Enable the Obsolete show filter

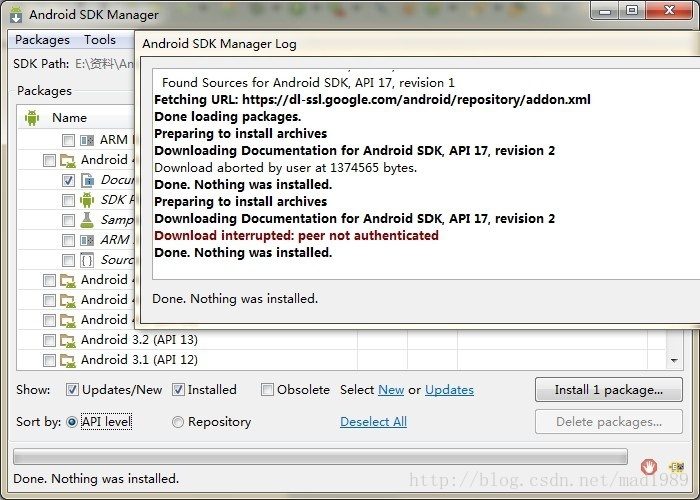(267, 390)
